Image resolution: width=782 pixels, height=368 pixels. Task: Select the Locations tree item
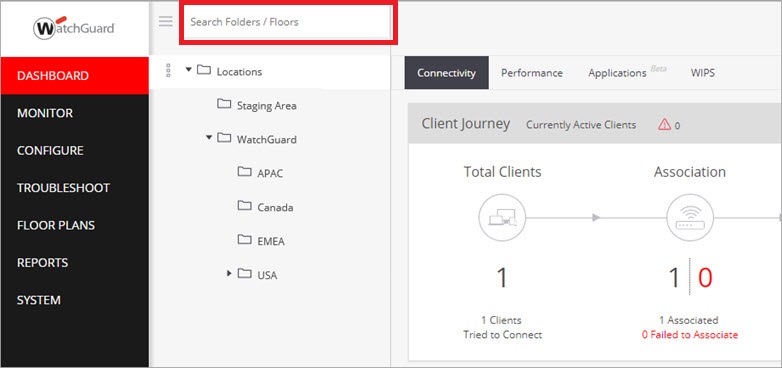[x=239, y=72]
